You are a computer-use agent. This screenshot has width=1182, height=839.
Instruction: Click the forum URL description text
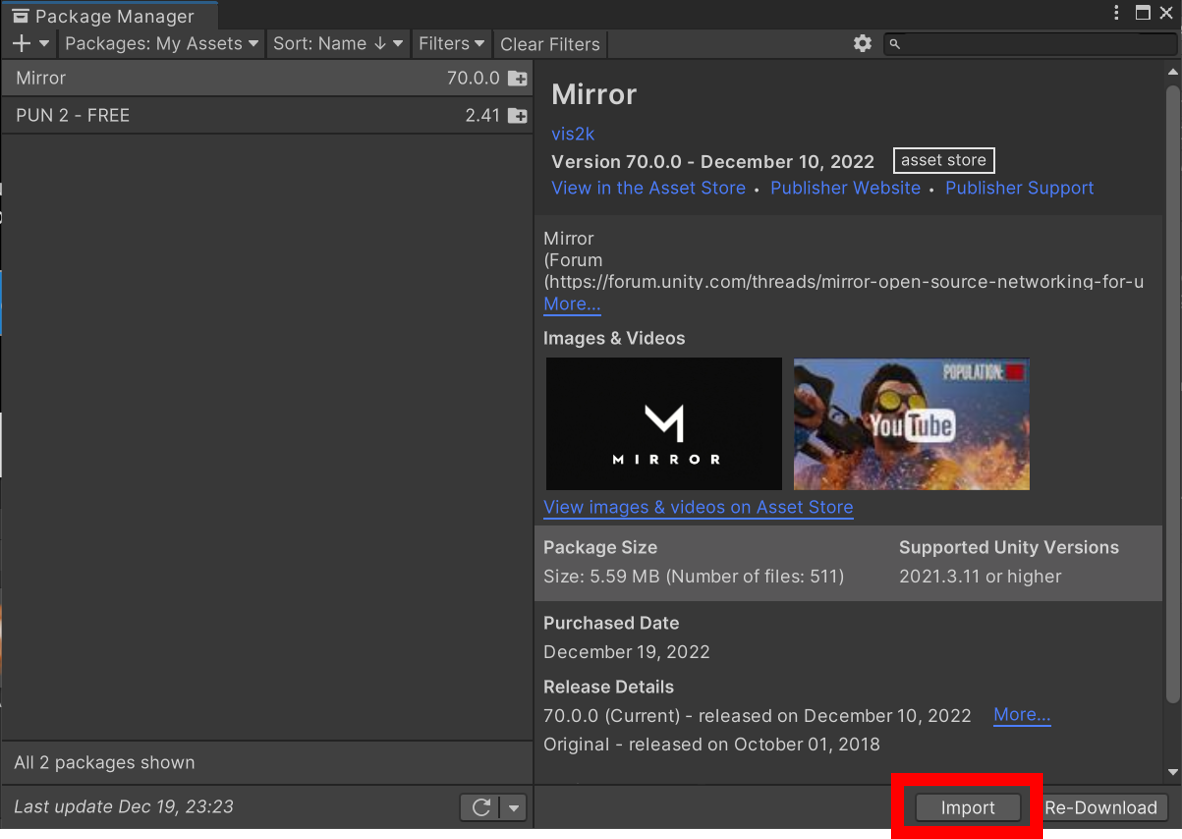(844, 281)
